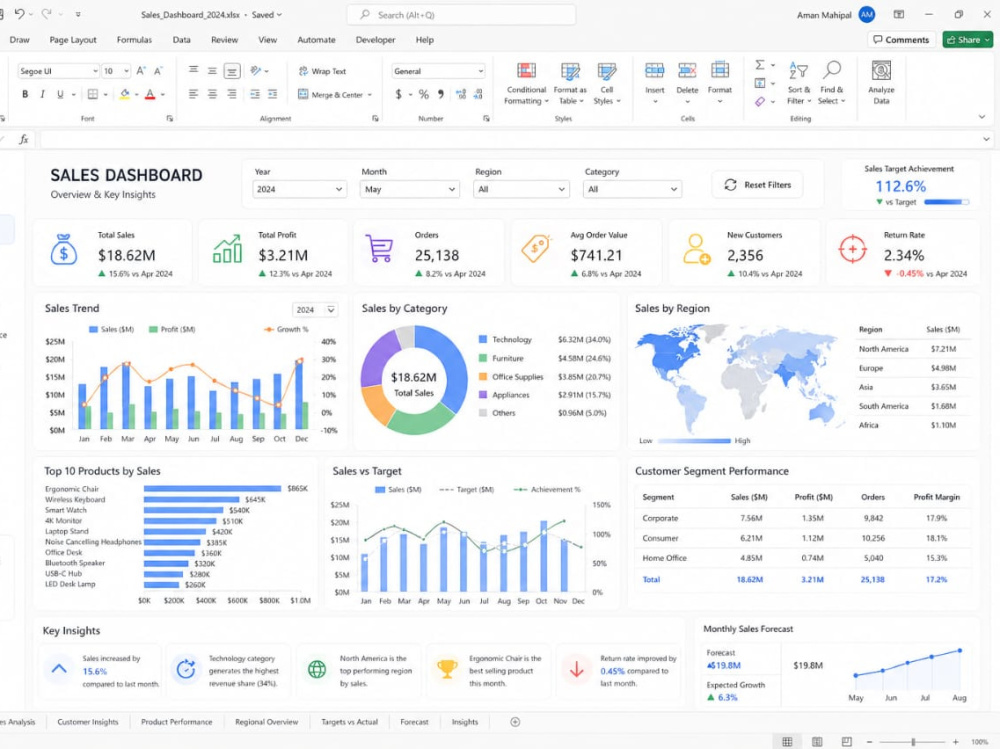Image resolution: width=1000 pixels, height=749 pixels.
Task: Apply Comma Style format
Action: [441, 94]
